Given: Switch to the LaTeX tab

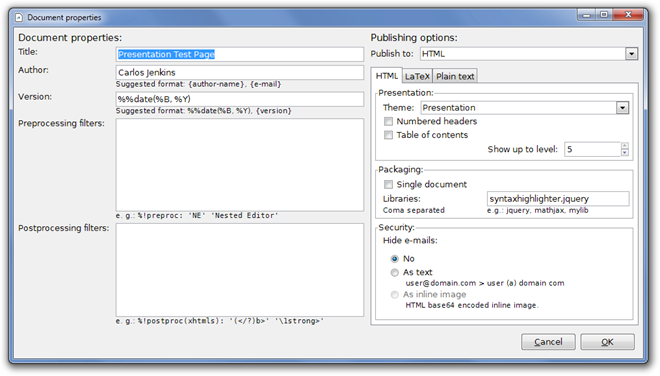Looking at the screenshot, I should click(417, 76).
